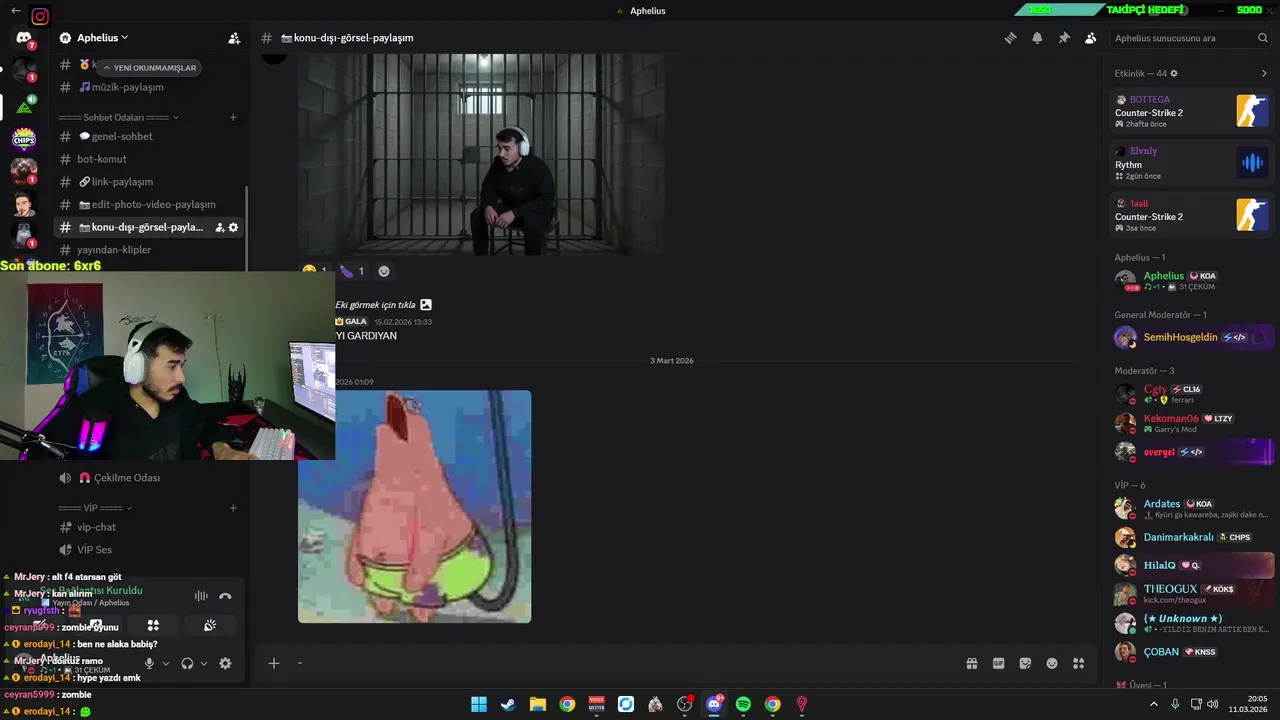Viewport: 1280px width, 720px height.
Task: Expand the Etkinlik activity panel chevron
Action: (1264, 73)
